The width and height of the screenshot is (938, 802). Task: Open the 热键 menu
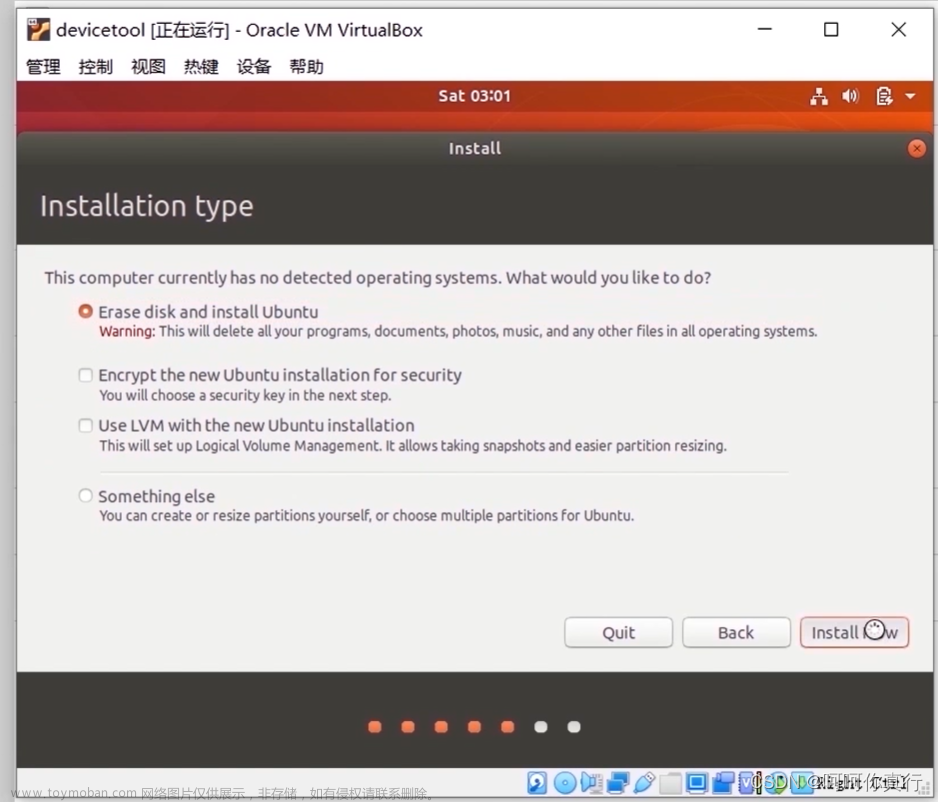201,66
